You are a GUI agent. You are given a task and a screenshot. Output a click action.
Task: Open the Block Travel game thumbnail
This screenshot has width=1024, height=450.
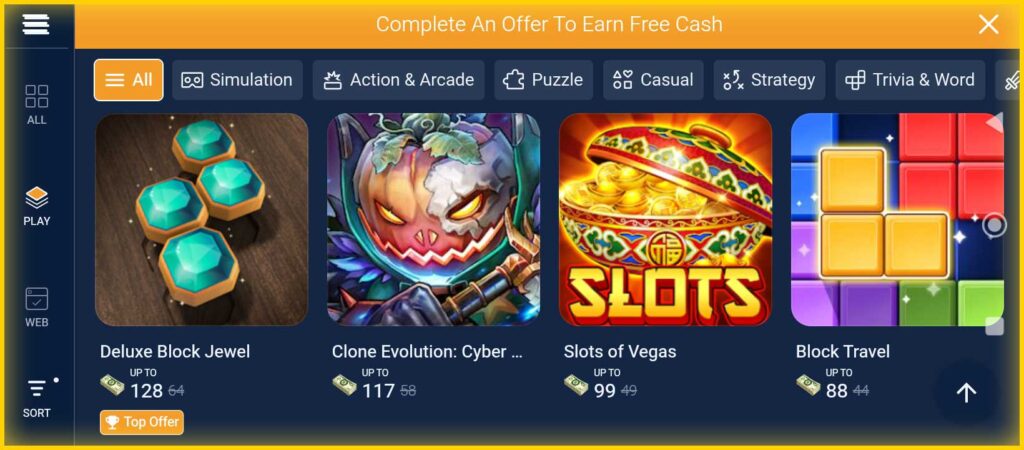pyautogui.click(x=897, y=219)
